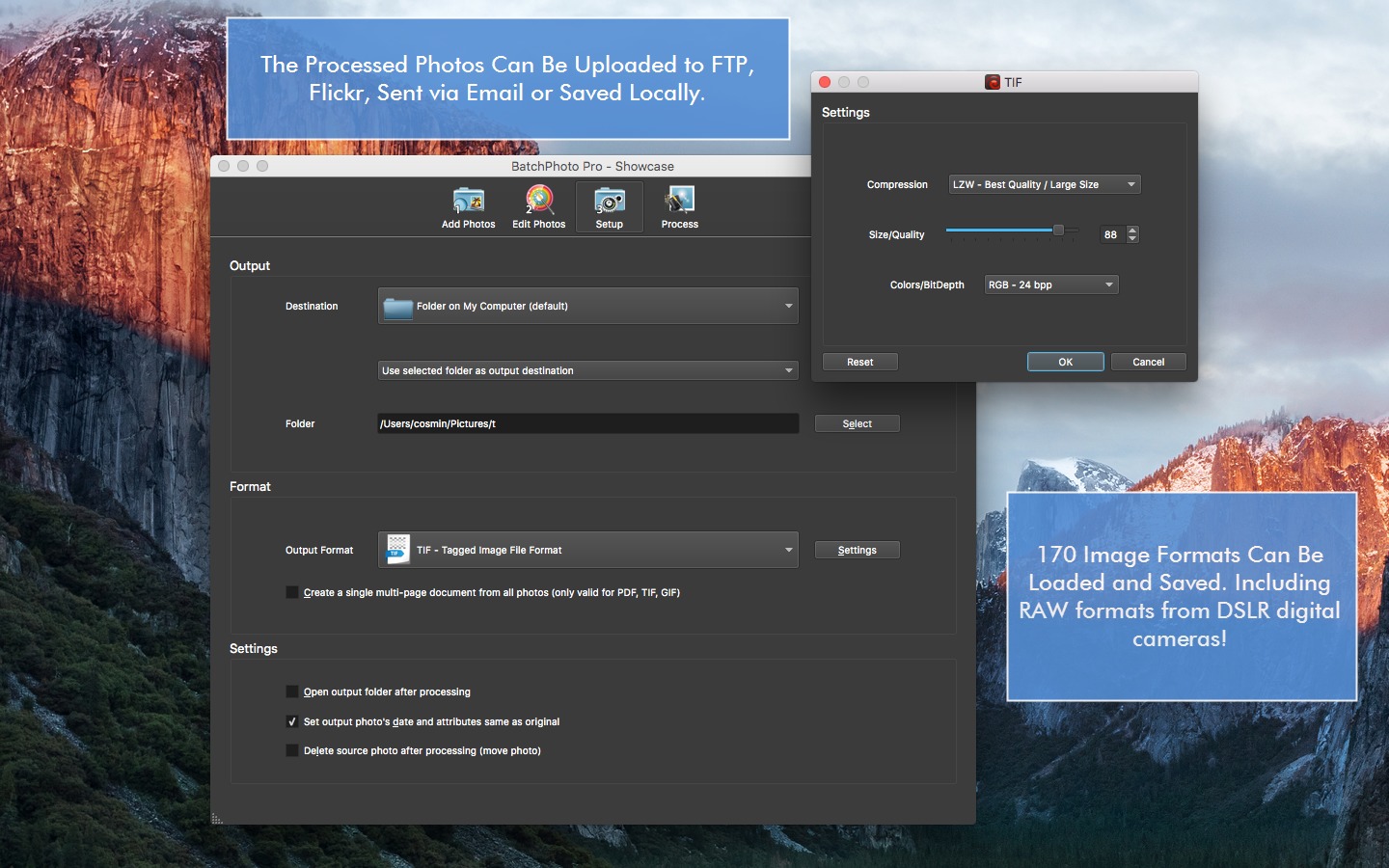Screen dimensions: 1389x868
Task: Enable single multi-page document checkbox
Action: 292,593
